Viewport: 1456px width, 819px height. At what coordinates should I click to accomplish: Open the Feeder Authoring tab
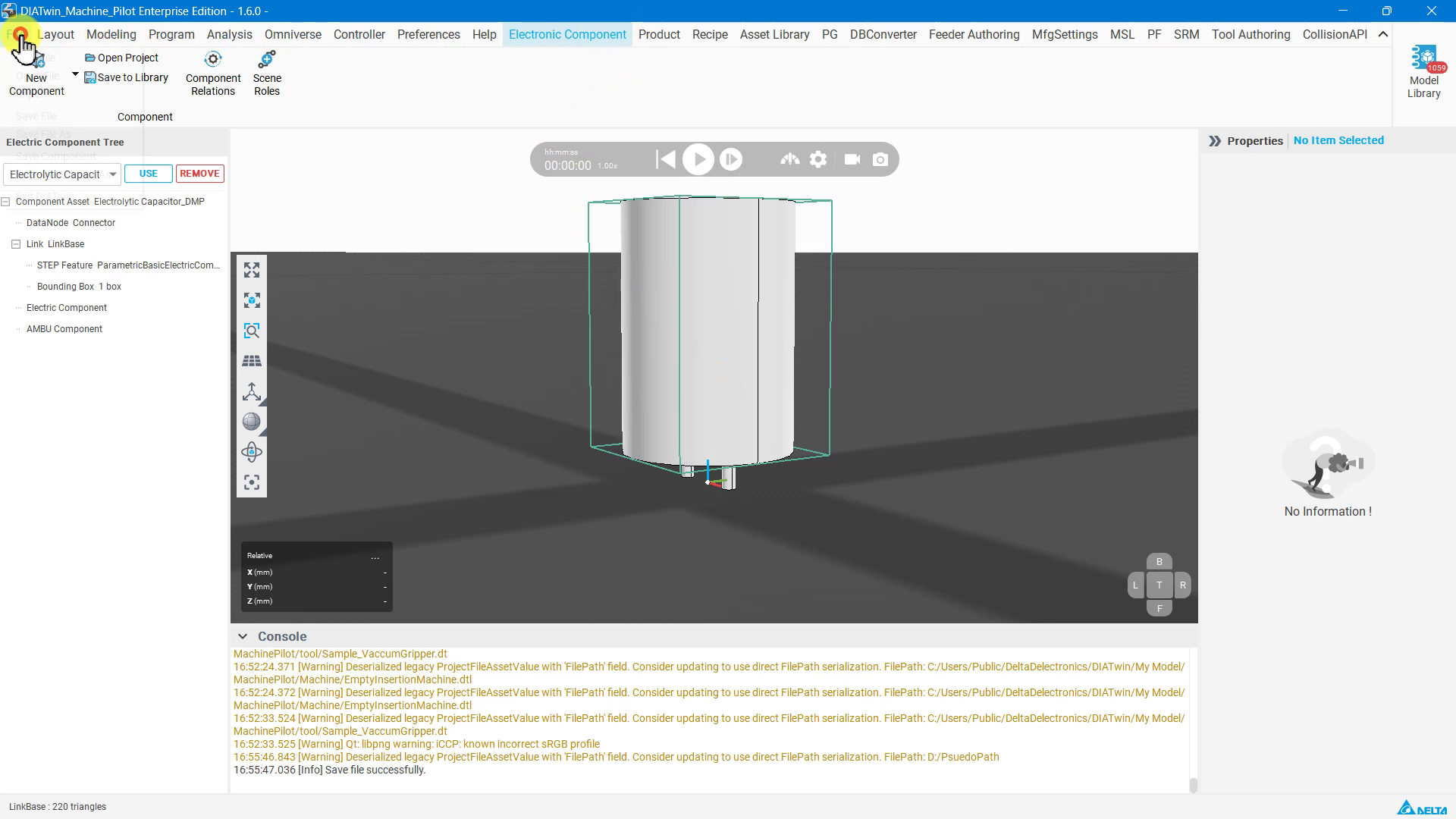(974, 34)
